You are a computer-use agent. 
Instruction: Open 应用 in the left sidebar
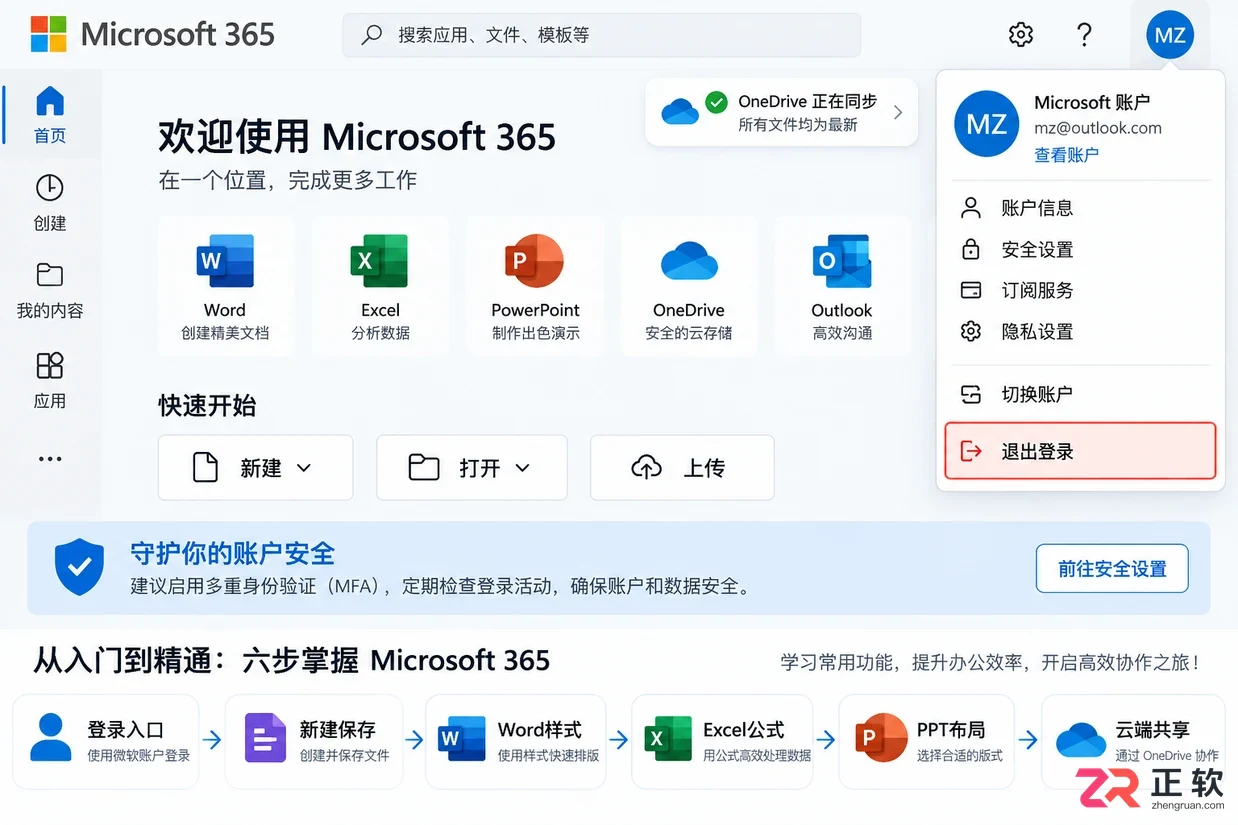[x=50, y=380]
